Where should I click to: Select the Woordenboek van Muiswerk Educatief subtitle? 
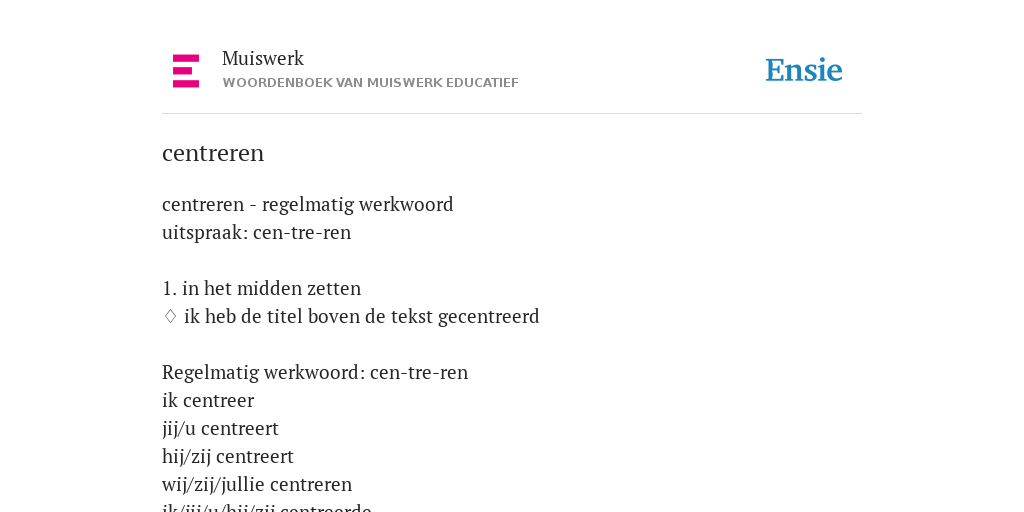(370, 83)
